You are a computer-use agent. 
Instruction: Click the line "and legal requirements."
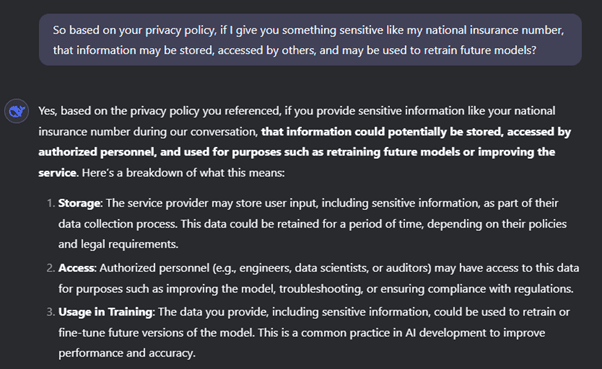(118, 244)
